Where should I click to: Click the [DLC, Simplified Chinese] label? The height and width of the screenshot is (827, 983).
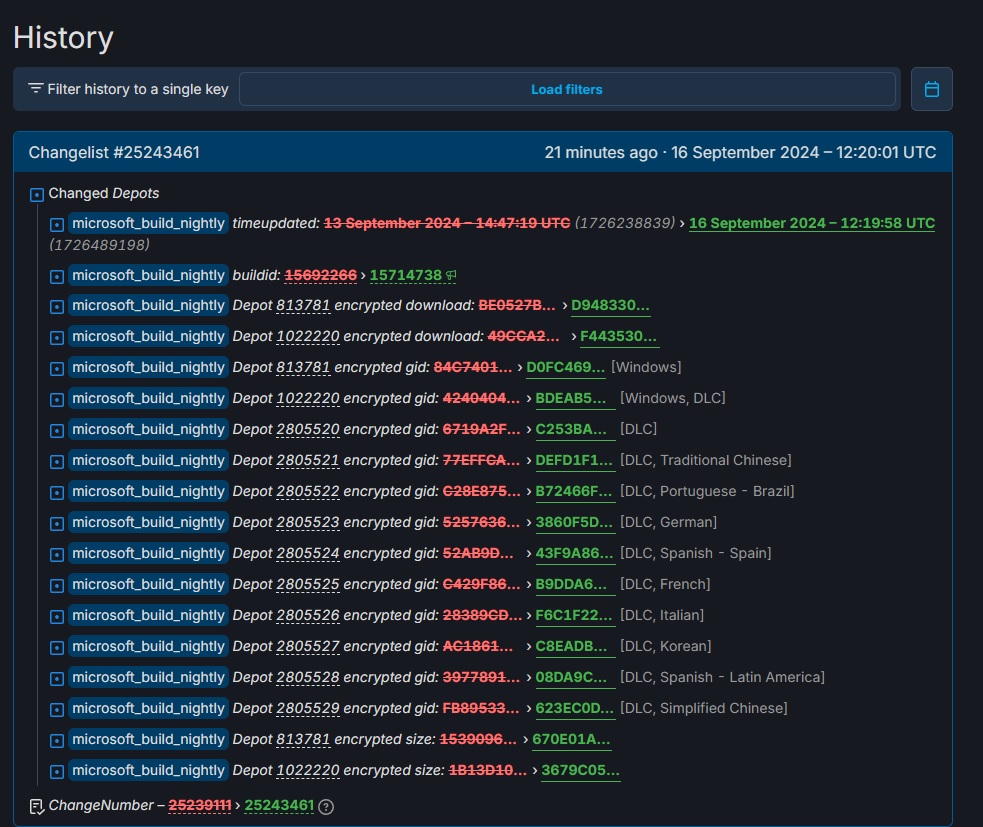click(x=703, y=708)
